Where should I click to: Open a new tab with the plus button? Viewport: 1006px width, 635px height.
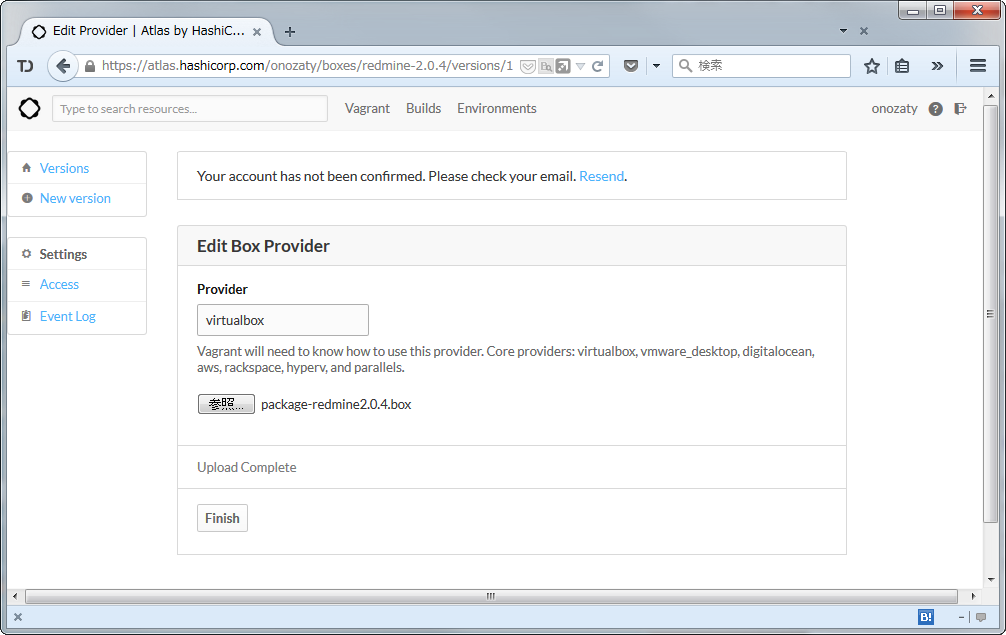point(290,31)
